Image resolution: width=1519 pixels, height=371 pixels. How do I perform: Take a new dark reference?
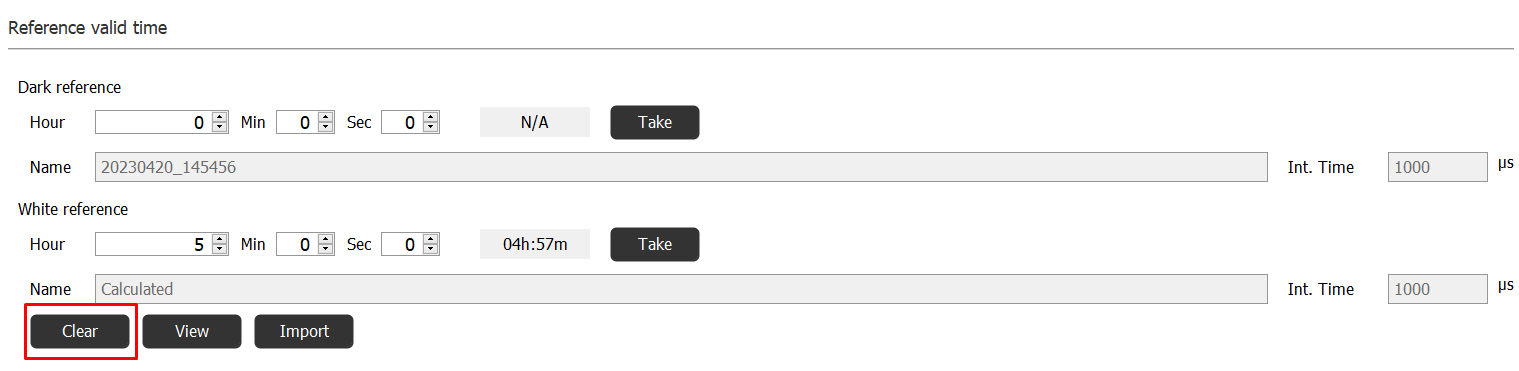655,122
